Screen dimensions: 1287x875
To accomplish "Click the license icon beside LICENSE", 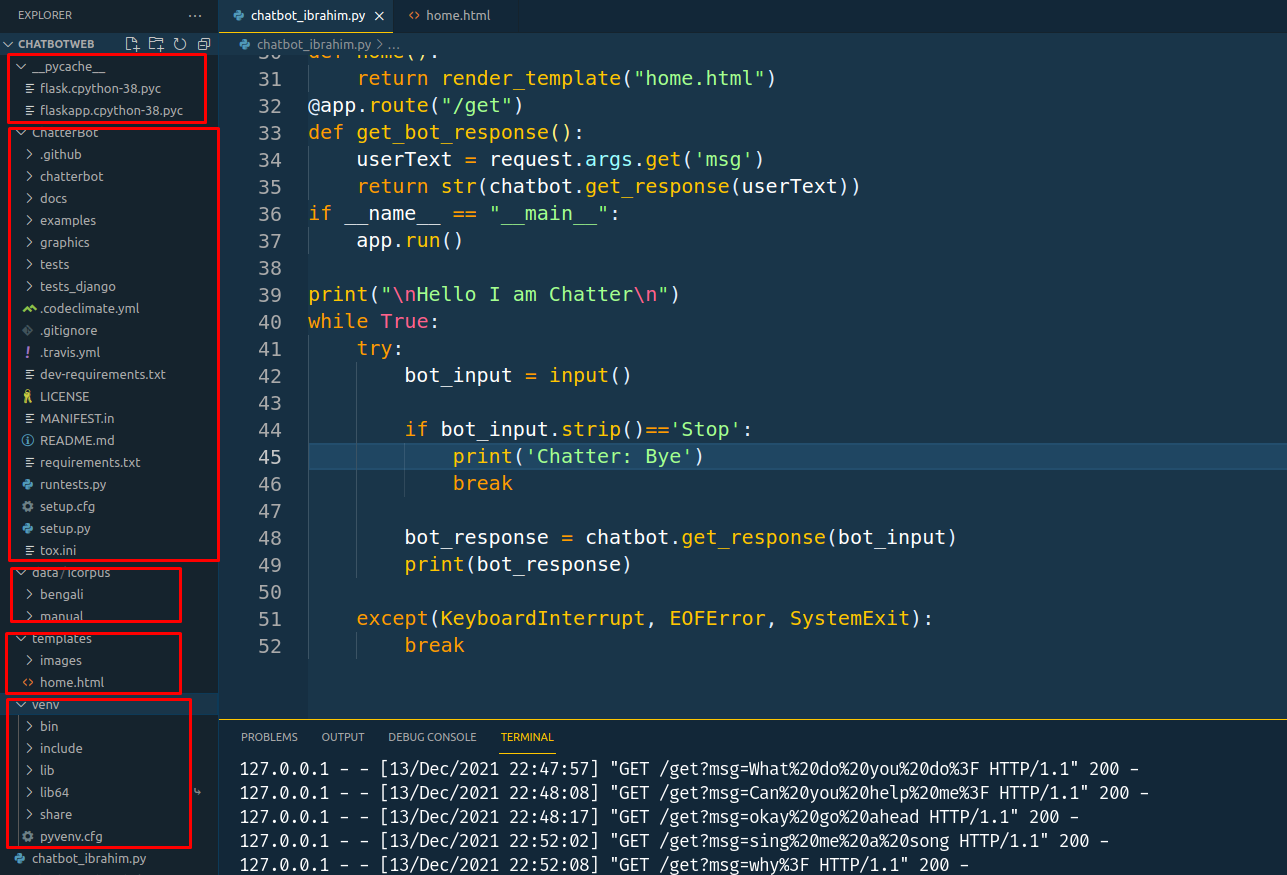I will 28,396.
